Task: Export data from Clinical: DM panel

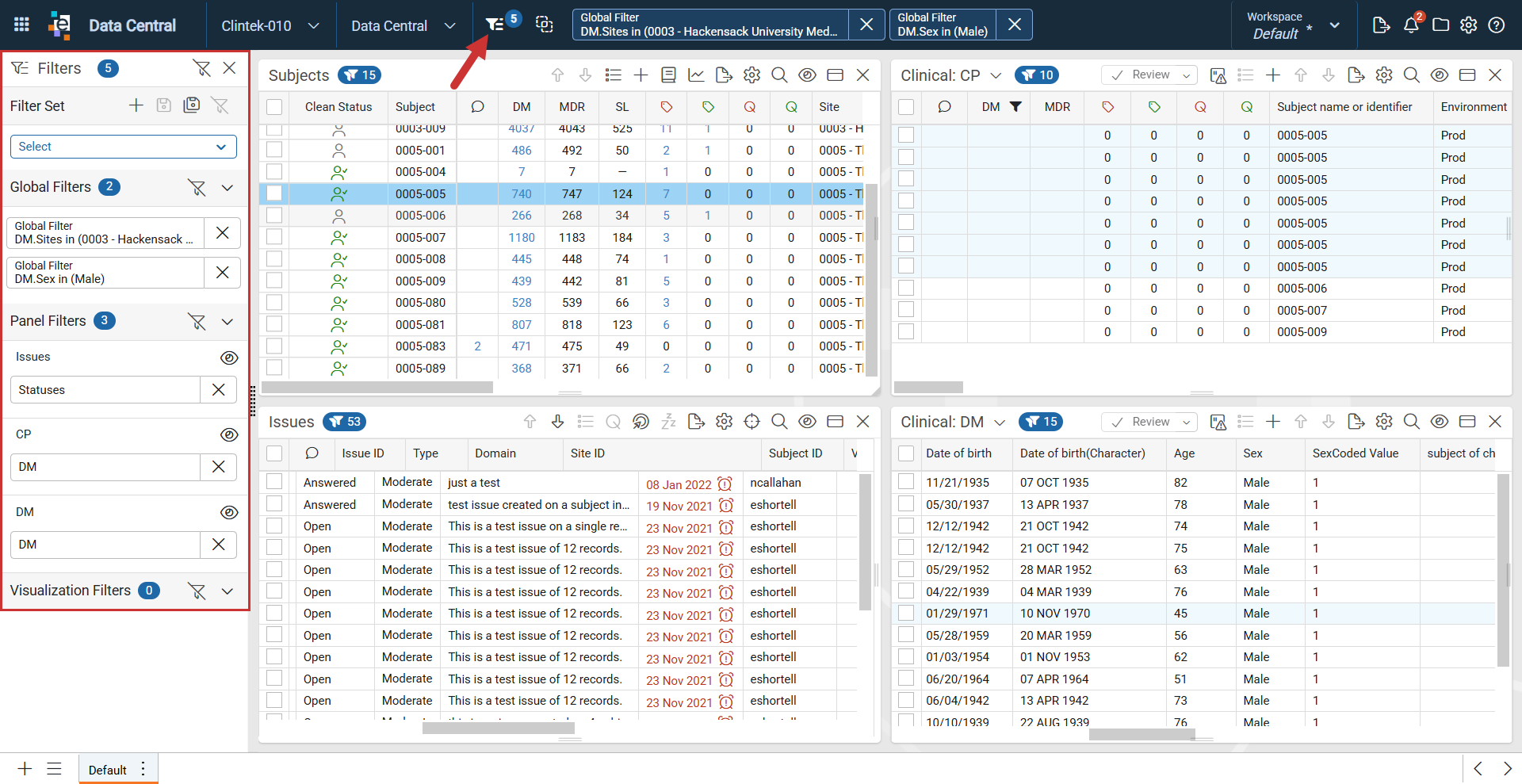Action: tap(1356, 422)
